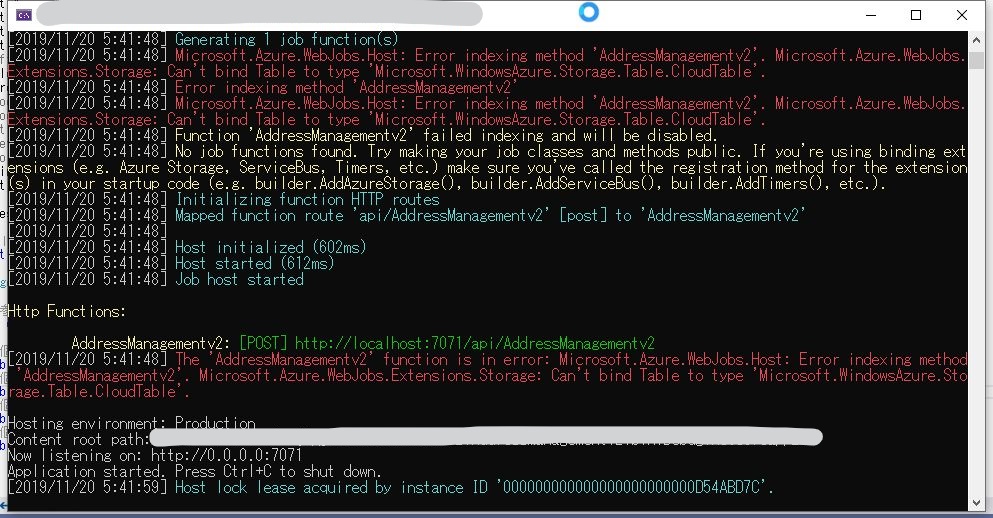The height and width of the screenshot is (518, 993).
Task: Click the localhost:7071 AddressManagementv2 URL
Action: 474,343
